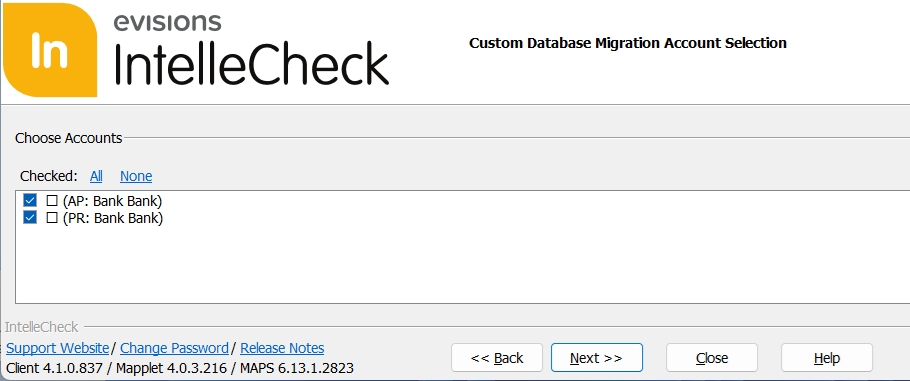View the Release Notes link

tap(282, 348)
